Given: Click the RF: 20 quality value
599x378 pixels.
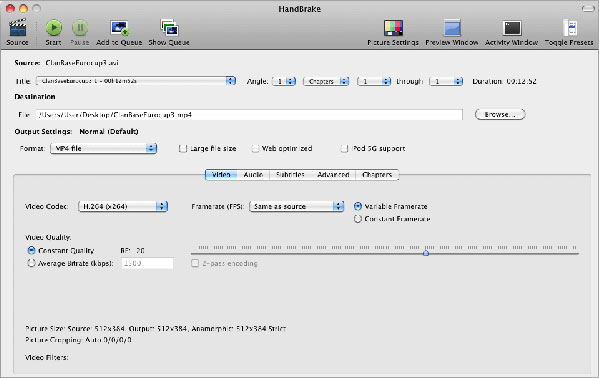Looking at the screenshot, I should point(132,251).
